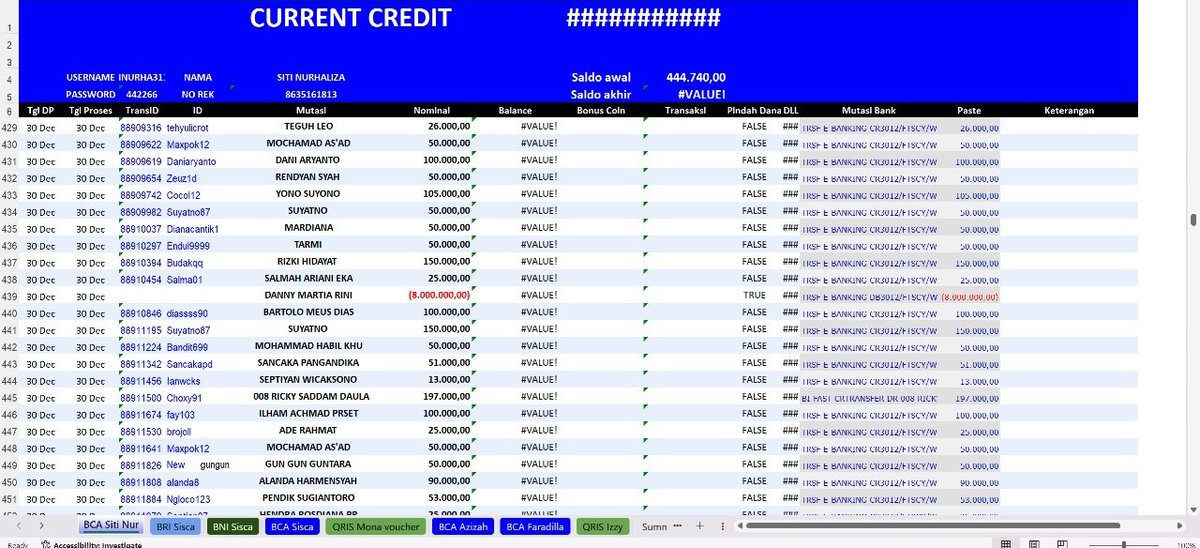Select the Page Layout view icon
1200x548 pixels.
(1036, 543)
